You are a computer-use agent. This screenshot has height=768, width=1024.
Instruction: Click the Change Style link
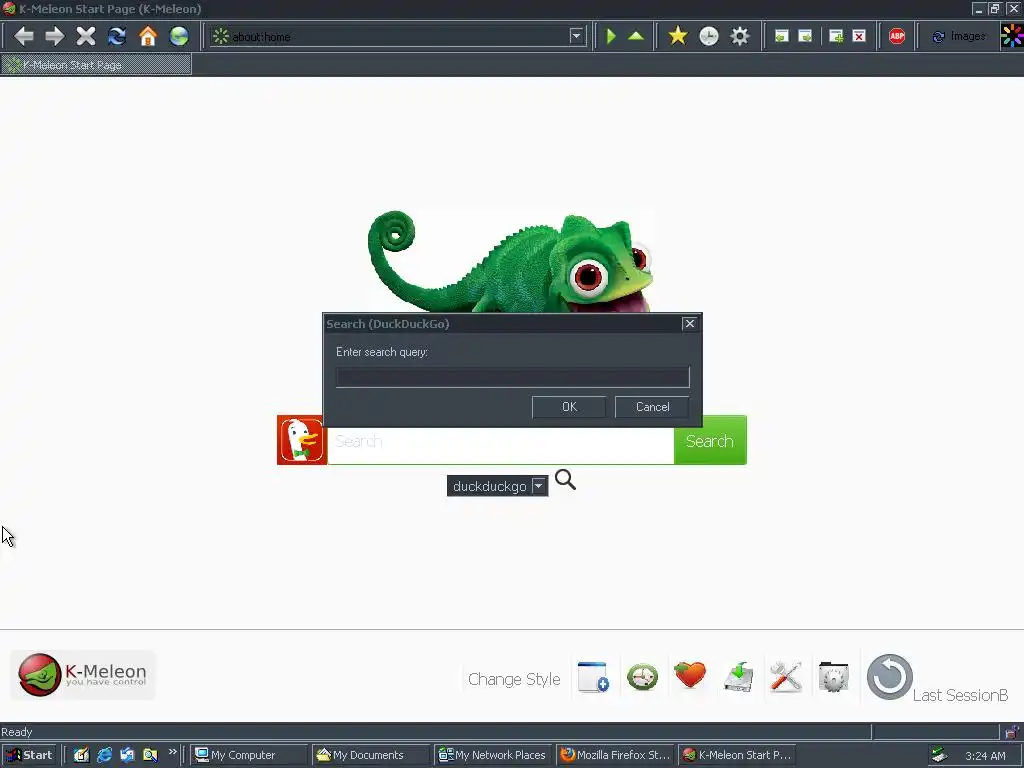tap(514, 679)
